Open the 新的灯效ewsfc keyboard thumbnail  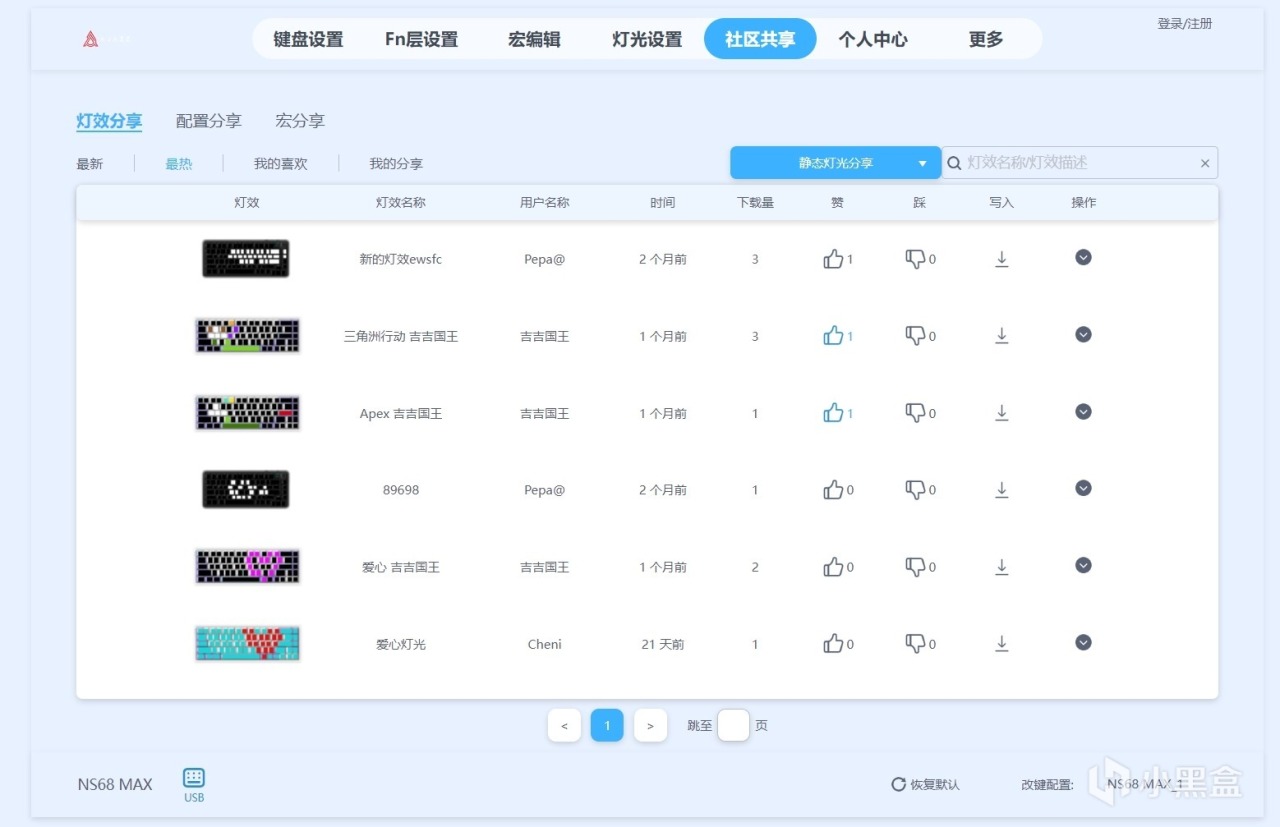(246, 259)
